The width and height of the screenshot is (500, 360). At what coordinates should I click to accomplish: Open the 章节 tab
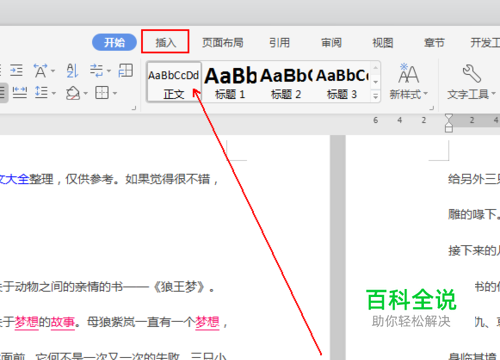point(434,43)
